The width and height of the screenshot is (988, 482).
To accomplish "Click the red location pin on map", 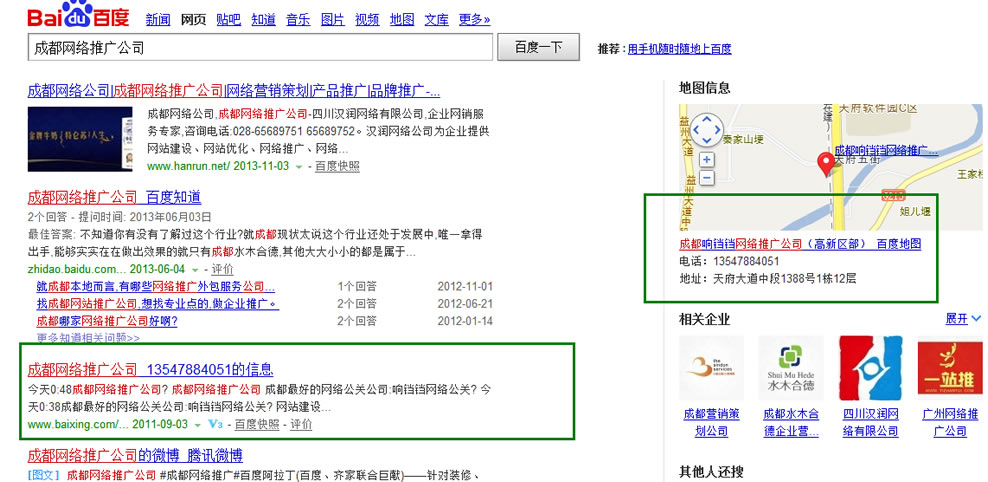I will [827, 163].
